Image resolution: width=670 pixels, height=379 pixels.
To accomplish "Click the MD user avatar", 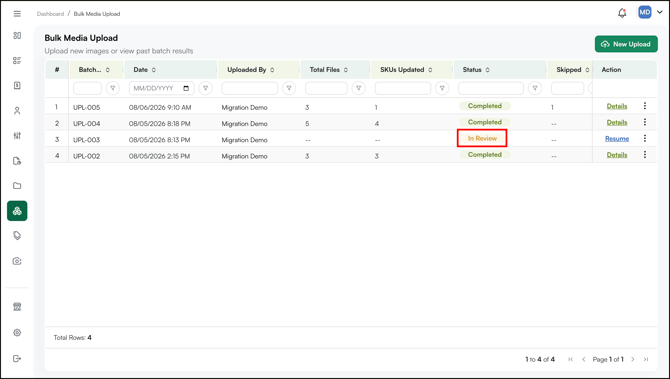I will click(x=644, y=12).
